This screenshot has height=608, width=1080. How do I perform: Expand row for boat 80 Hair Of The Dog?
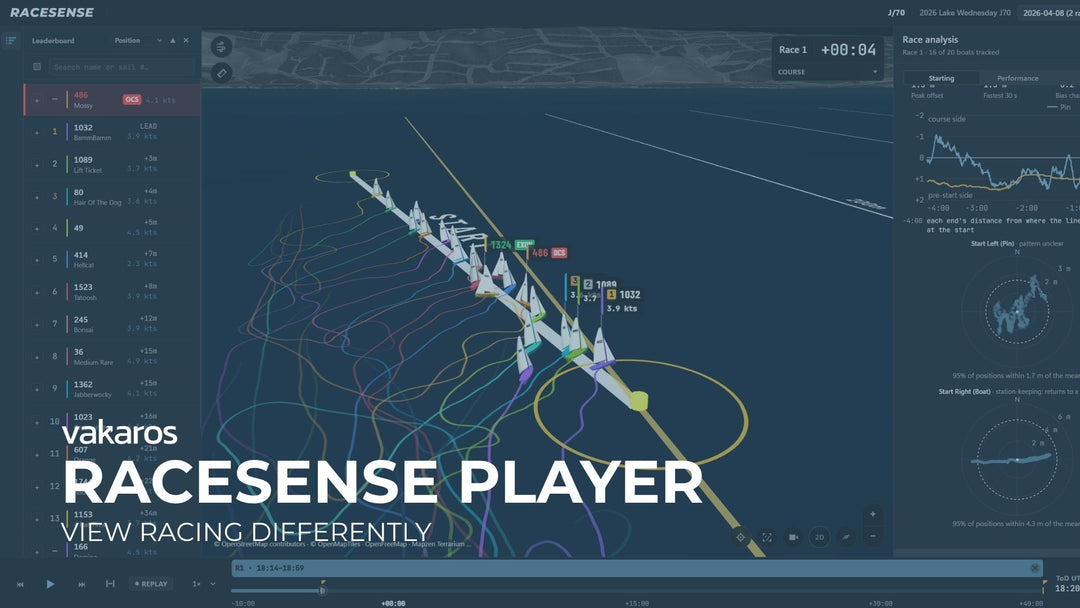coord(37,197)
